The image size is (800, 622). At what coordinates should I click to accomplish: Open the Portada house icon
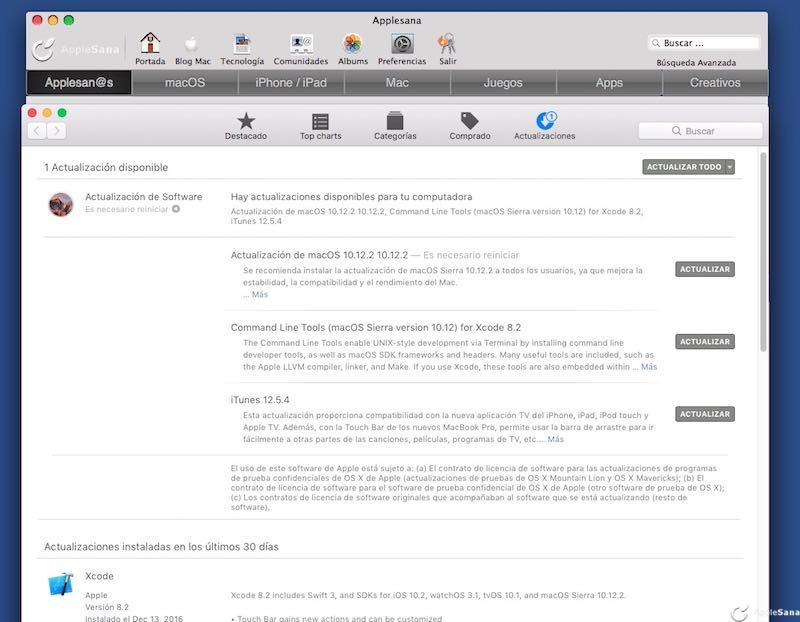(x=150, y=43)
